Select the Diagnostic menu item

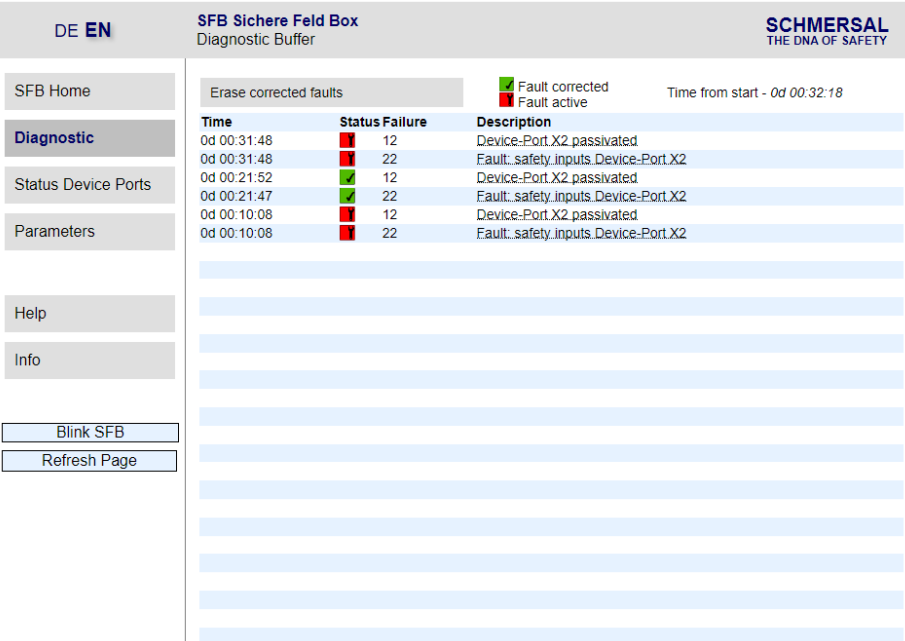point(89,138)
